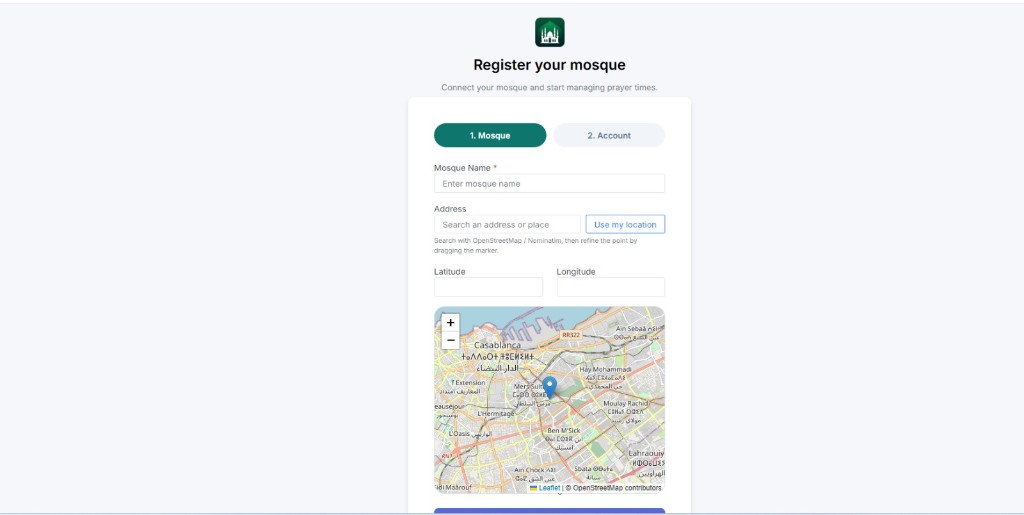Click the flag icon beside Leaflet

point(534,488)
